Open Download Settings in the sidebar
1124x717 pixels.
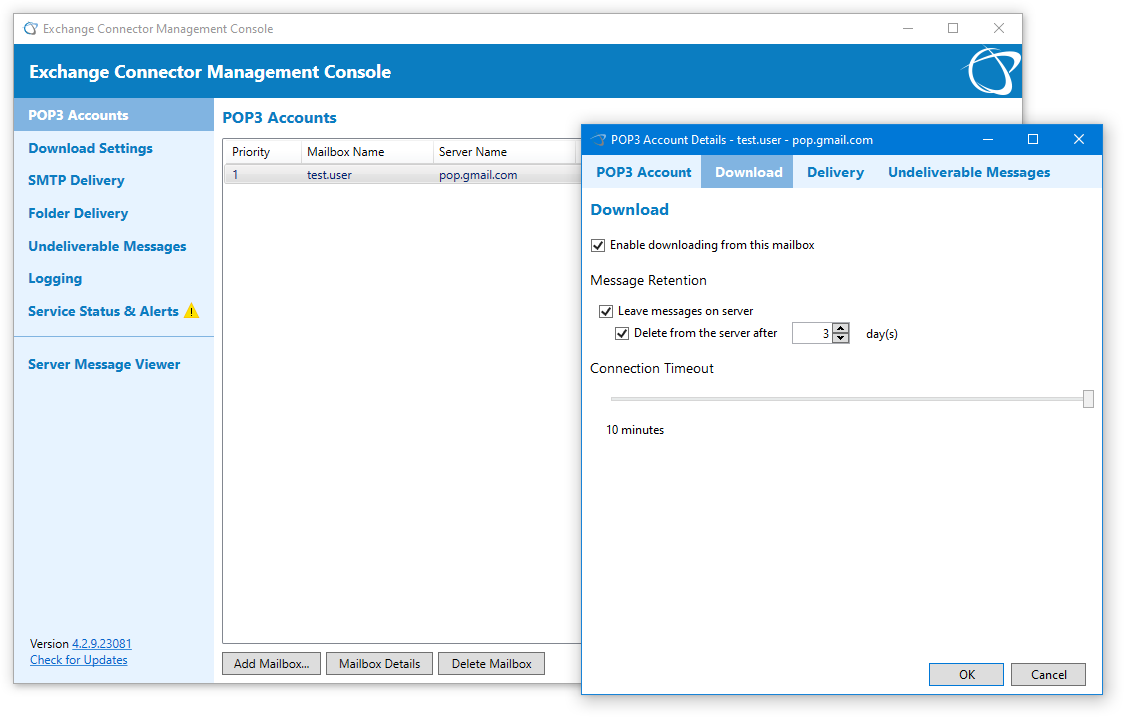point(90,148)
